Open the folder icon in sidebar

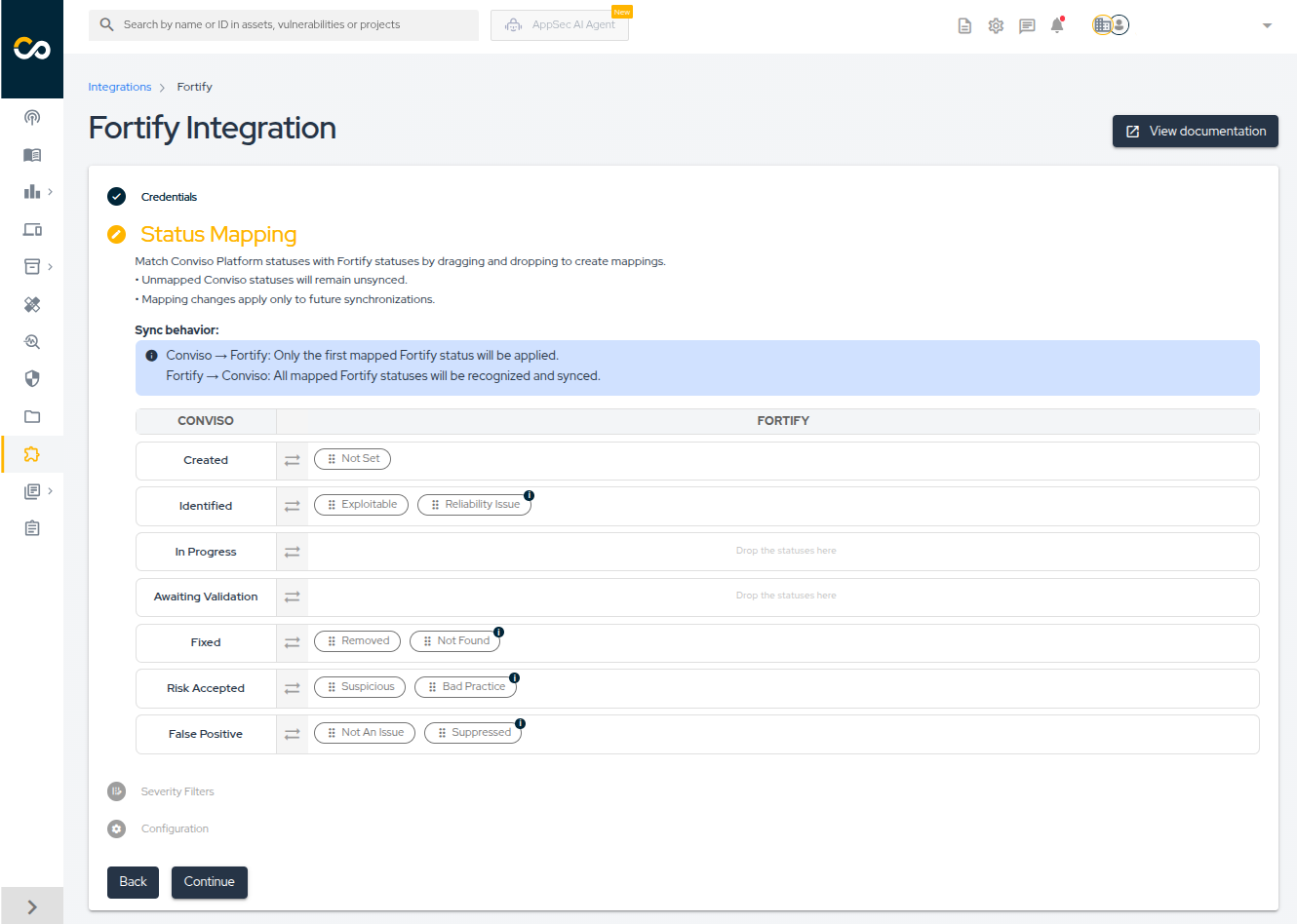click(x=32, y=417)
